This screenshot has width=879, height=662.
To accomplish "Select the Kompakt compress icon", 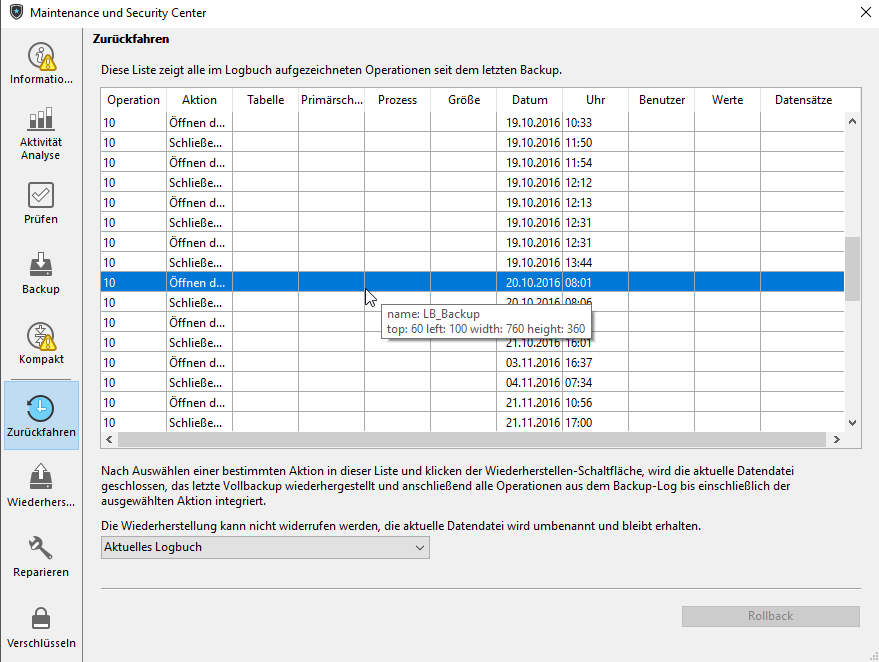I will coord(41,336).
